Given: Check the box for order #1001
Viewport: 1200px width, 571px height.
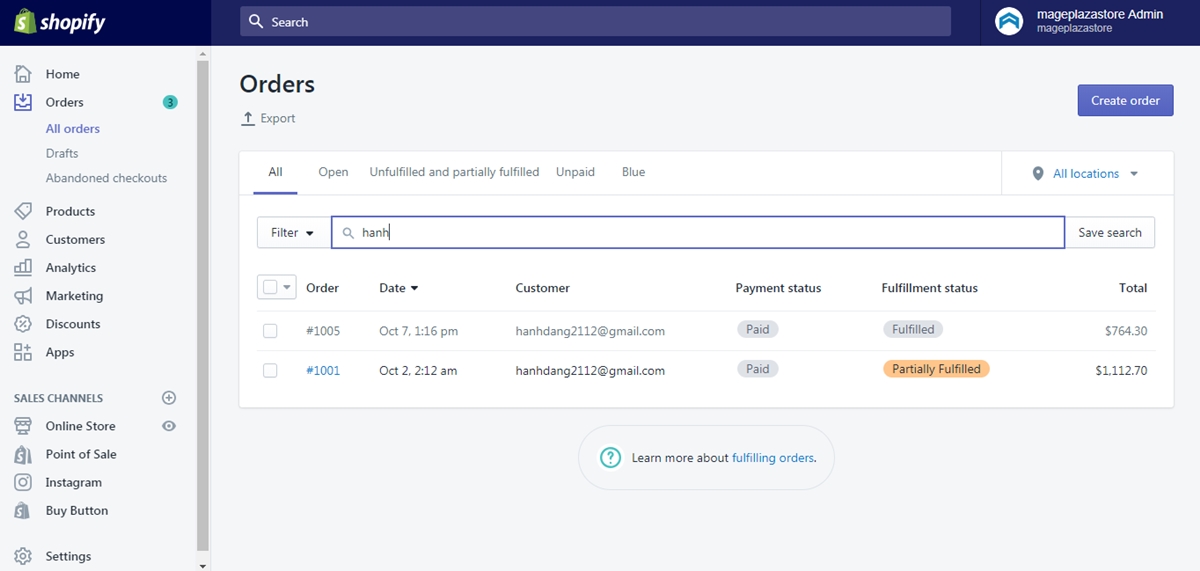Looking at the screenshot, I should click(270, 370).
